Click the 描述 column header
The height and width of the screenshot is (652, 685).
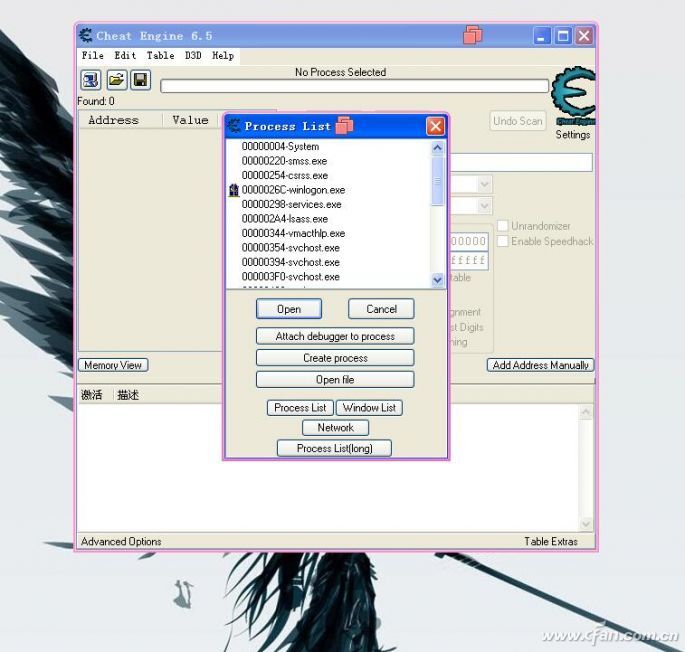tap(128, 395)
